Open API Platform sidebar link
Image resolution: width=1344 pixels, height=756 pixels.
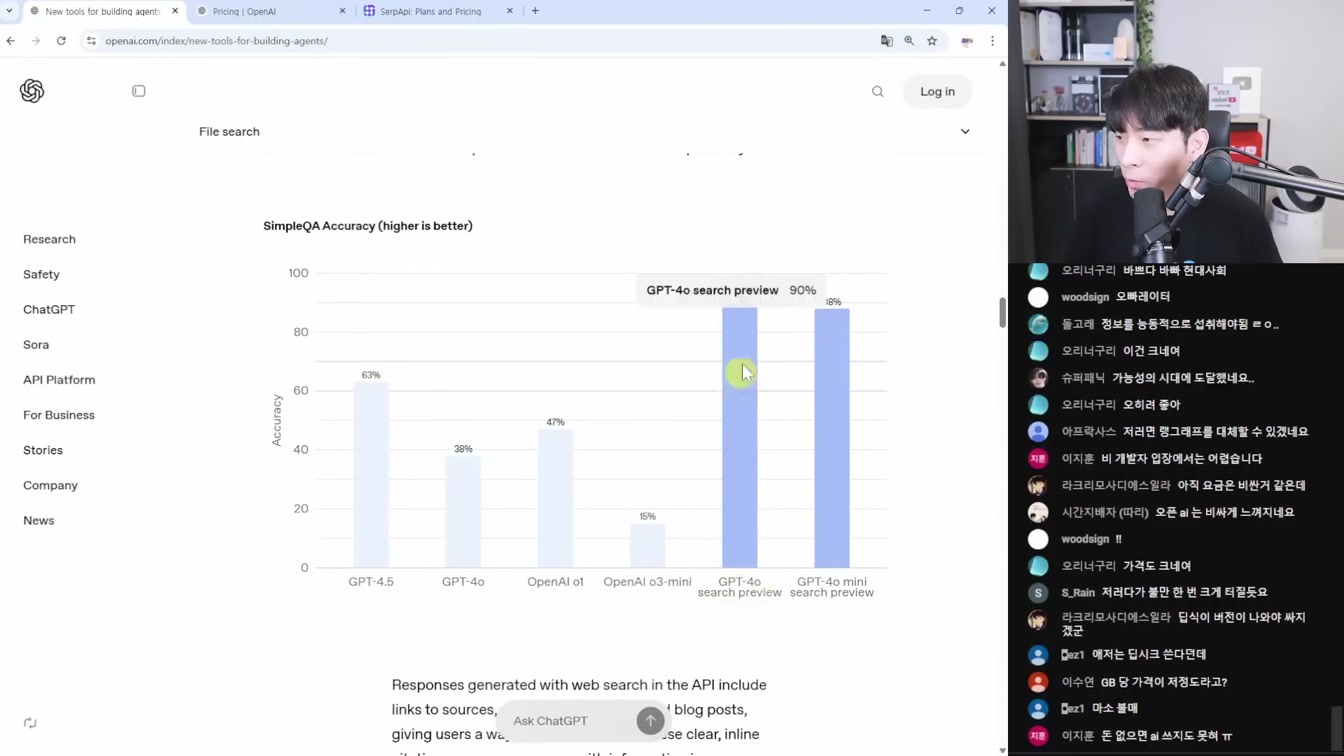[x=59, y=380]
